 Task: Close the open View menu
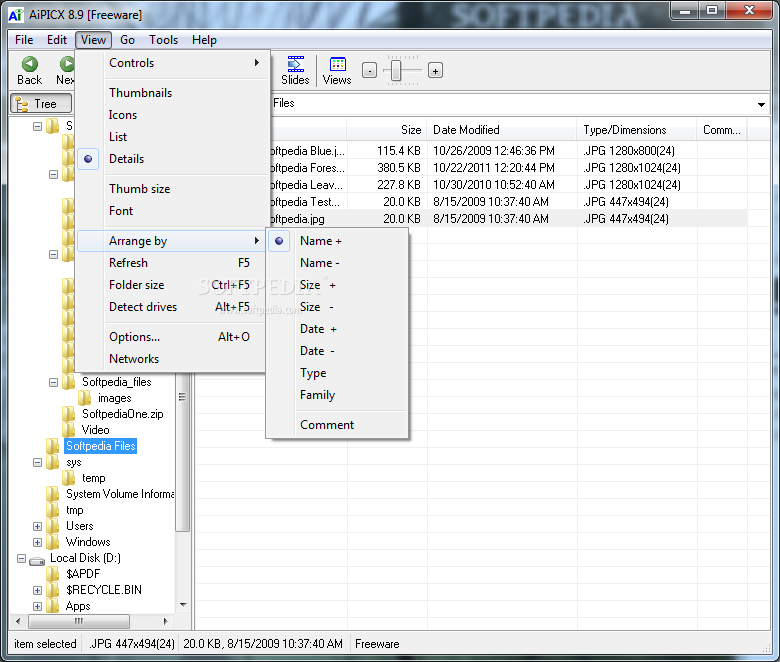[93, 40]
